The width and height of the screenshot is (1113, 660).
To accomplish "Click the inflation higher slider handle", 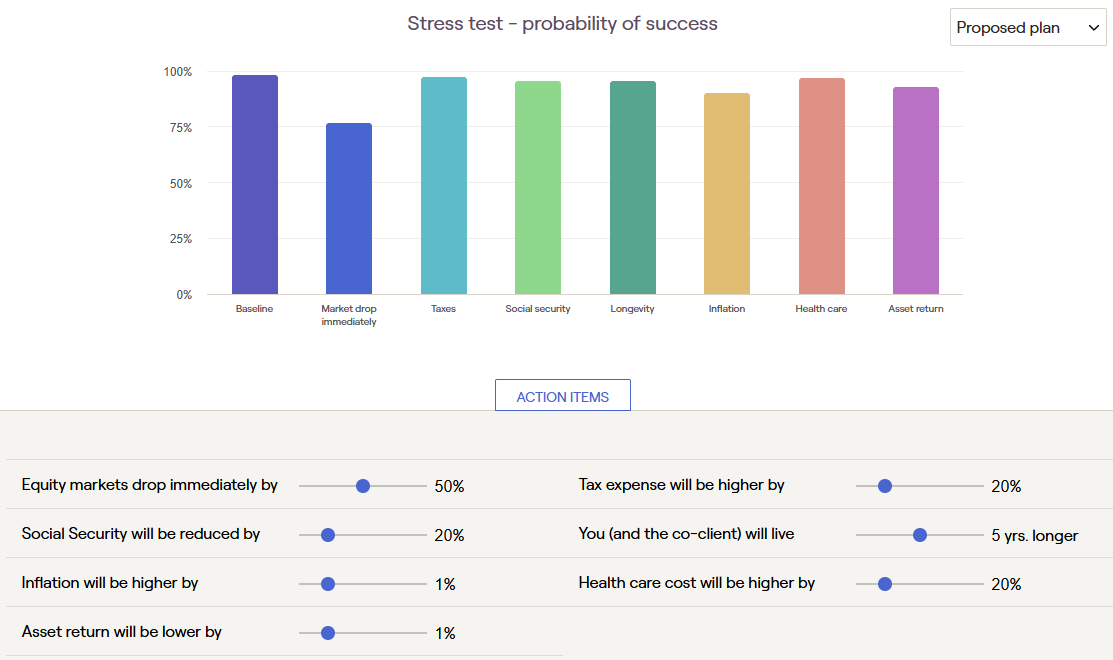I will click(327, 584).
